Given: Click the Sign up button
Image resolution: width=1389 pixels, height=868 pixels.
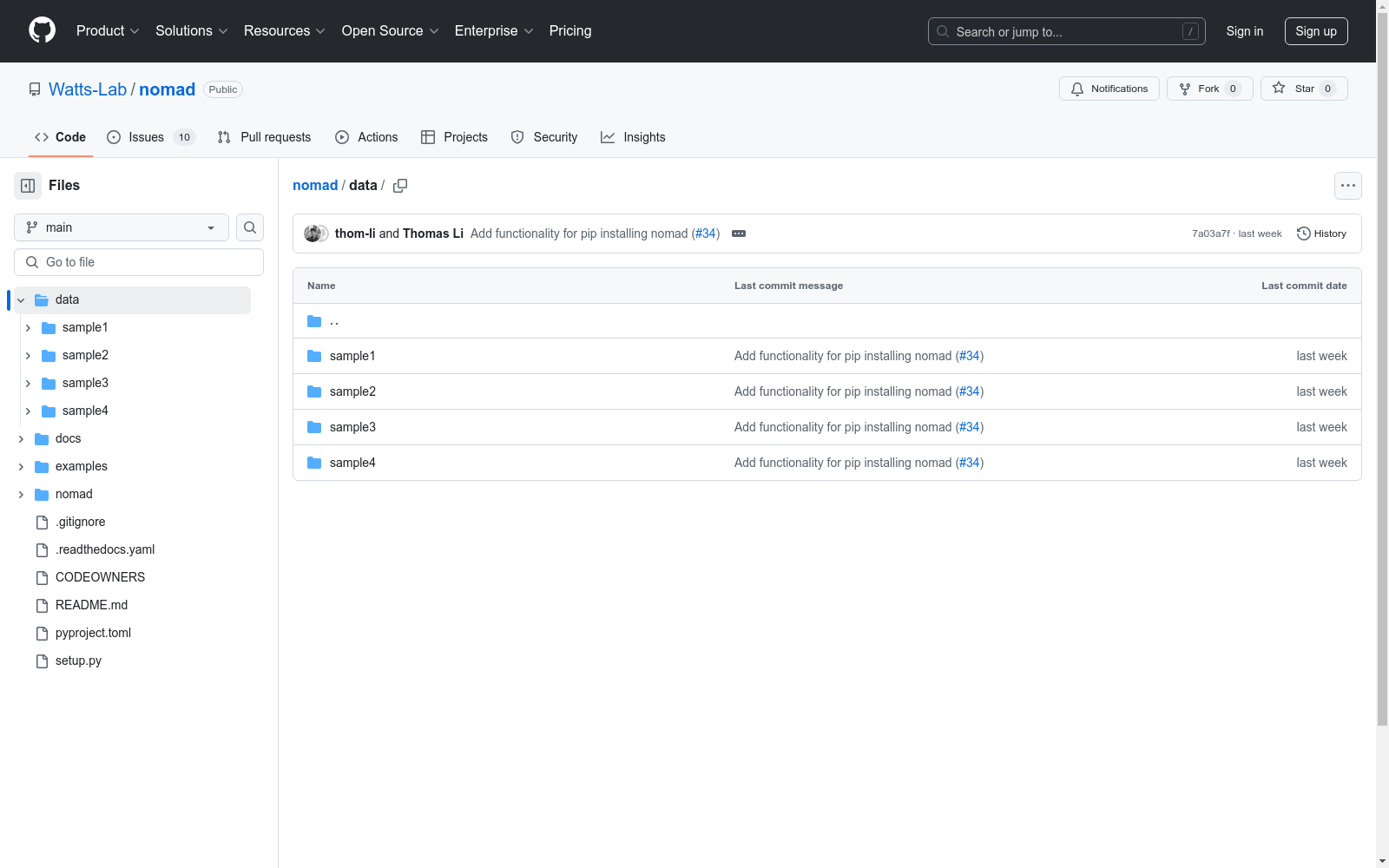Looking at the screenshot, I should point(1316,31).
